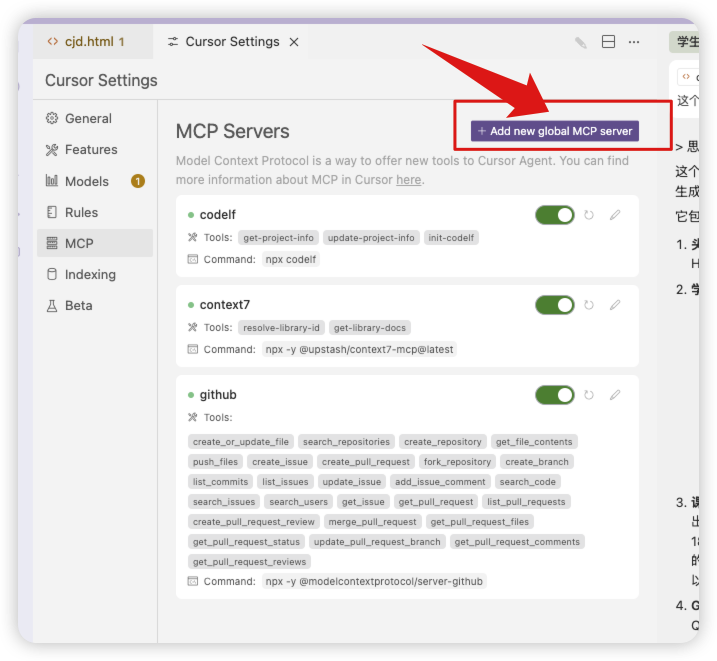The height and width of the screenshot is (661, 717).
Task: Click the codelf server name
Action: click(x=218, y=215)
